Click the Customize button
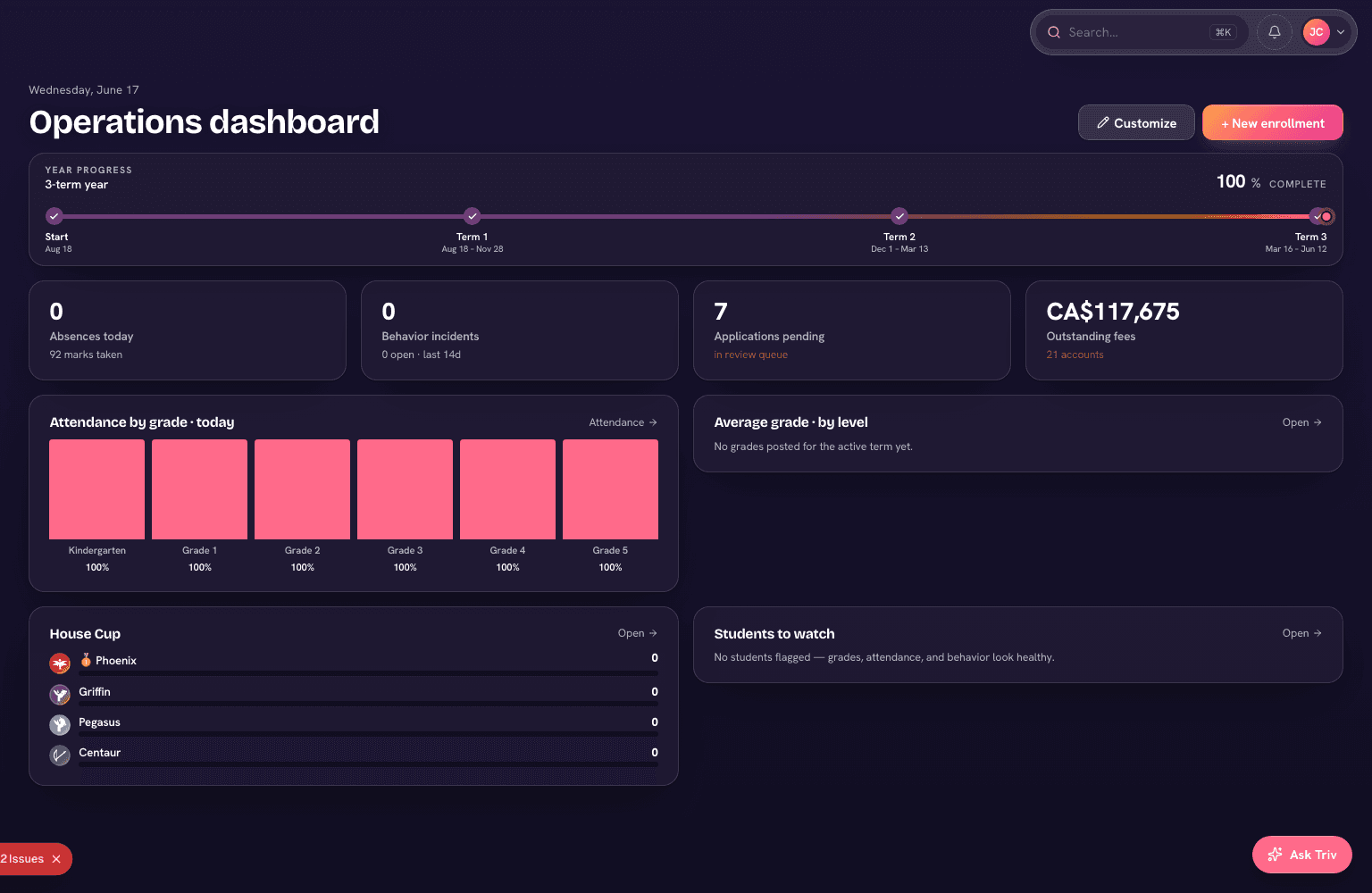This screenshot has width=1372, height=893. pos(1136,123)
